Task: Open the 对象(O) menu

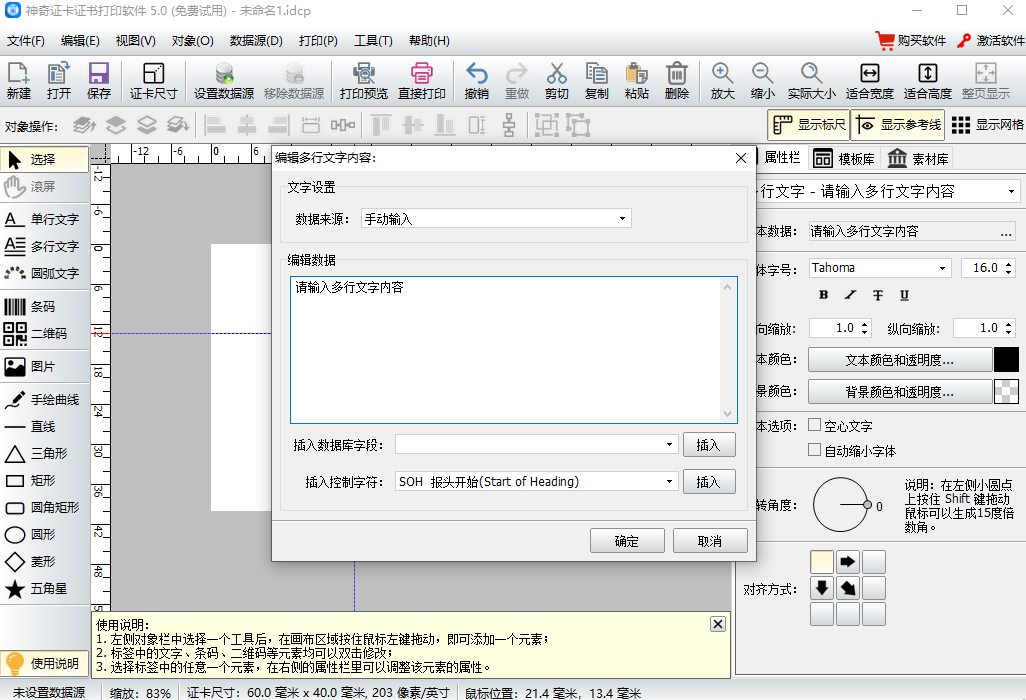Action: [x=192, y=41]
